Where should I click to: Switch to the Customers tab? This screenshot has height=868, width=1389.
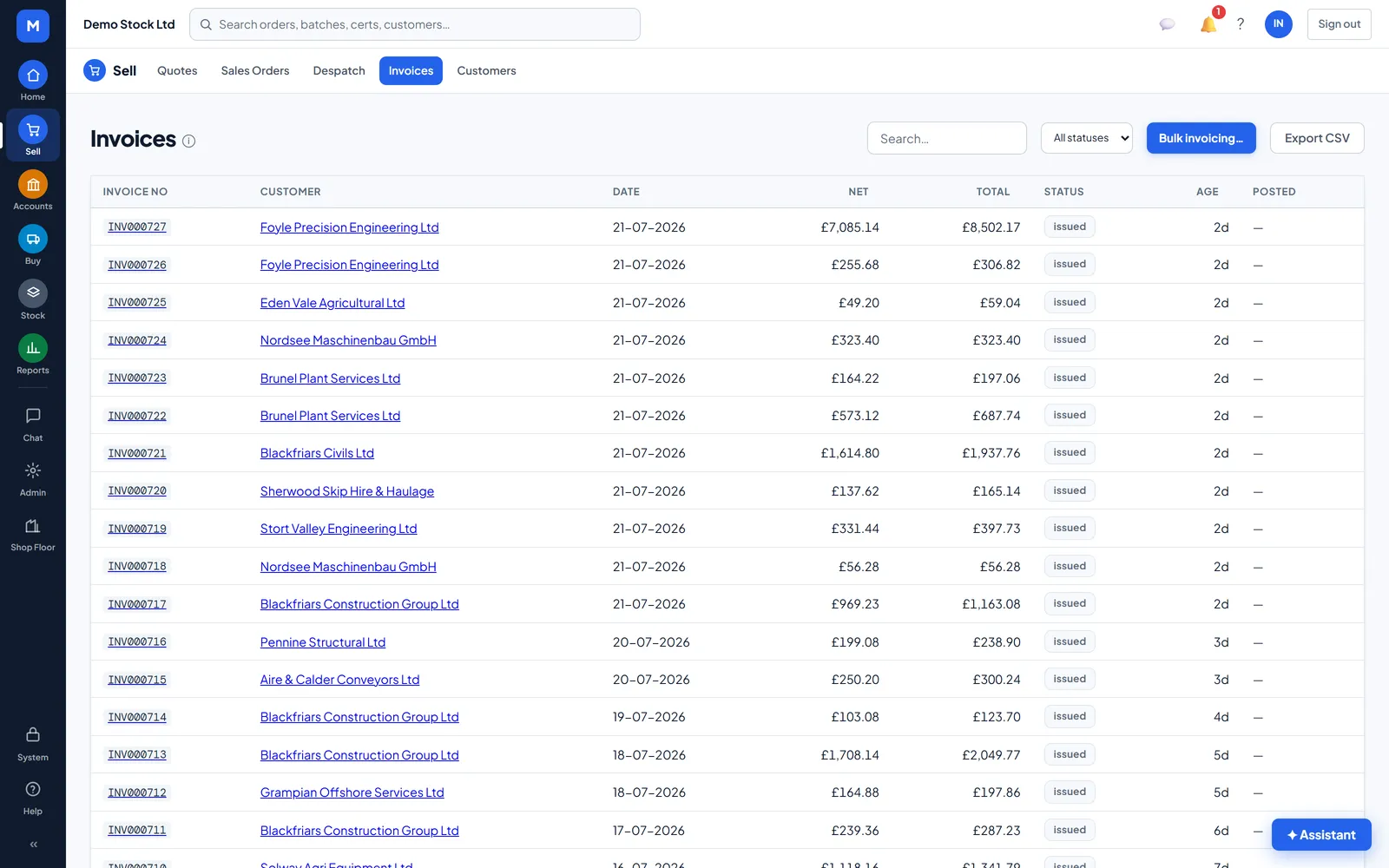tap(486, 70)
